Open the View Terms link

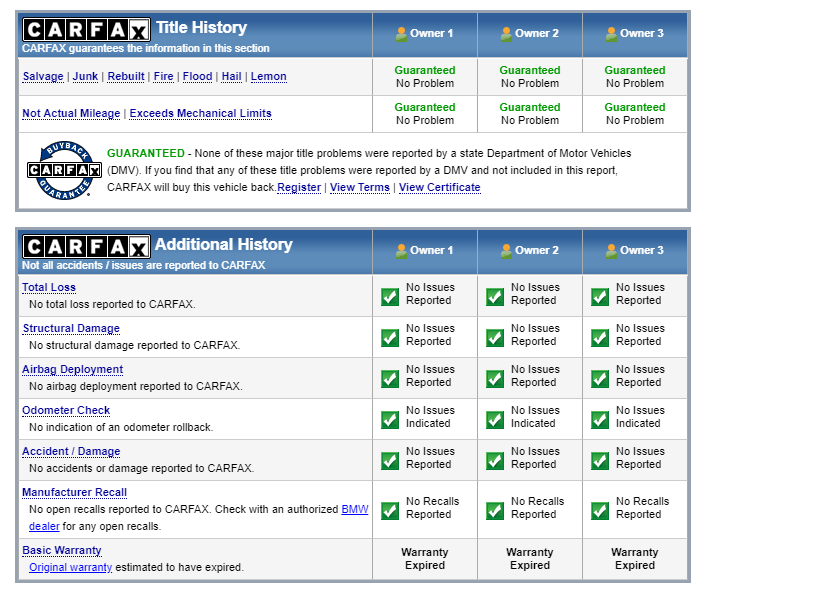360,188
